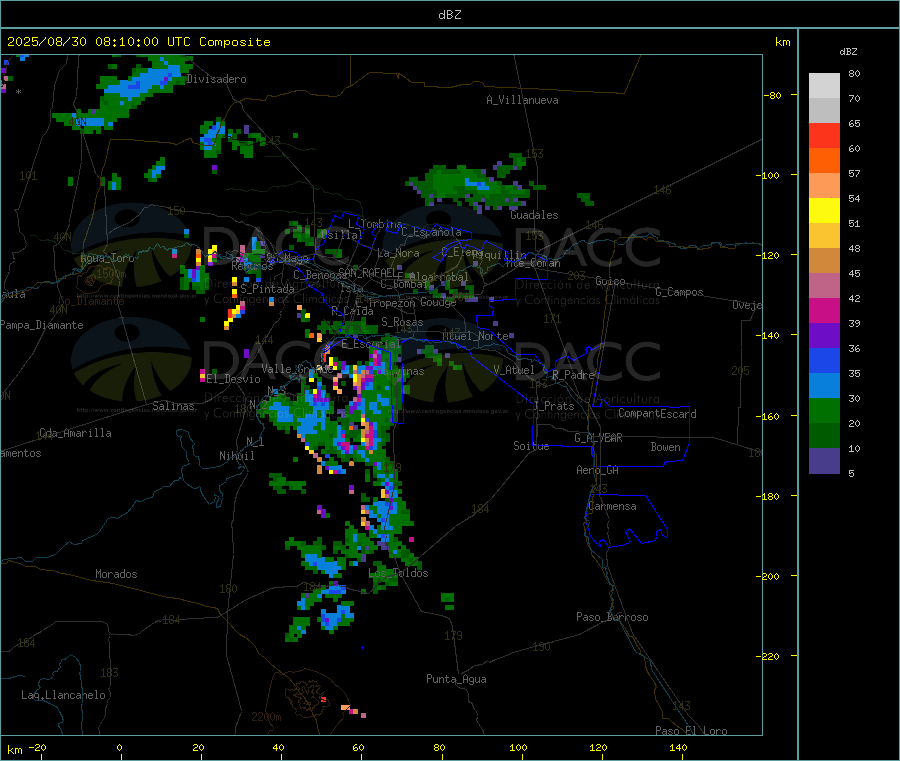Click the G_Campos location label
This screenshot has height=761, width=900.
click(x=680, y=292)
